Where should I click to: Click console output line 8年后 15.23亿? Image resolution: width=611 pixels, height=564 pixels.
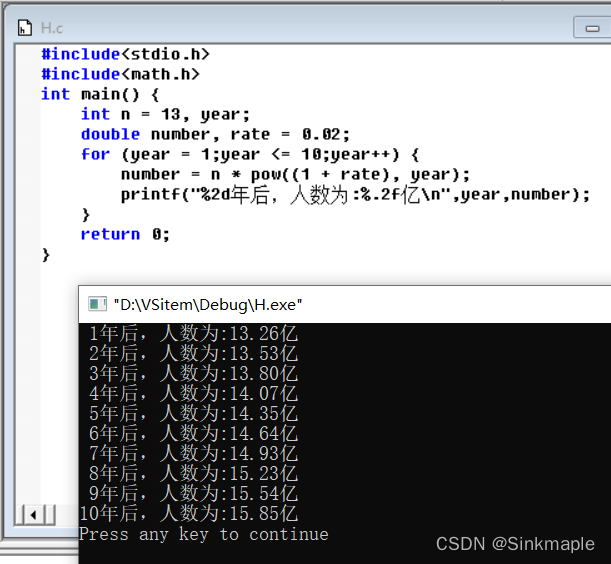[193, 473]
